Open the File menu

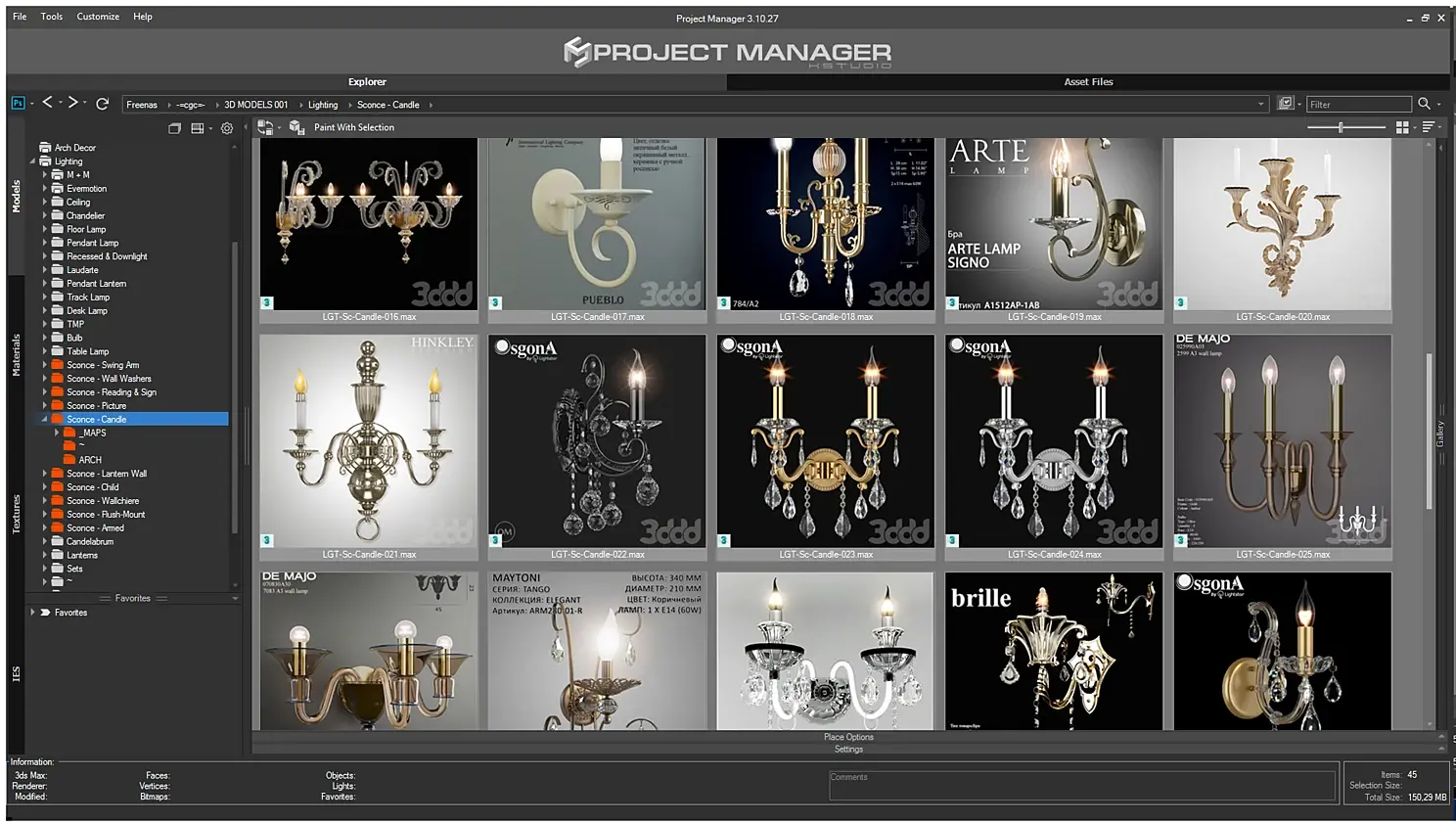(20, 17)
